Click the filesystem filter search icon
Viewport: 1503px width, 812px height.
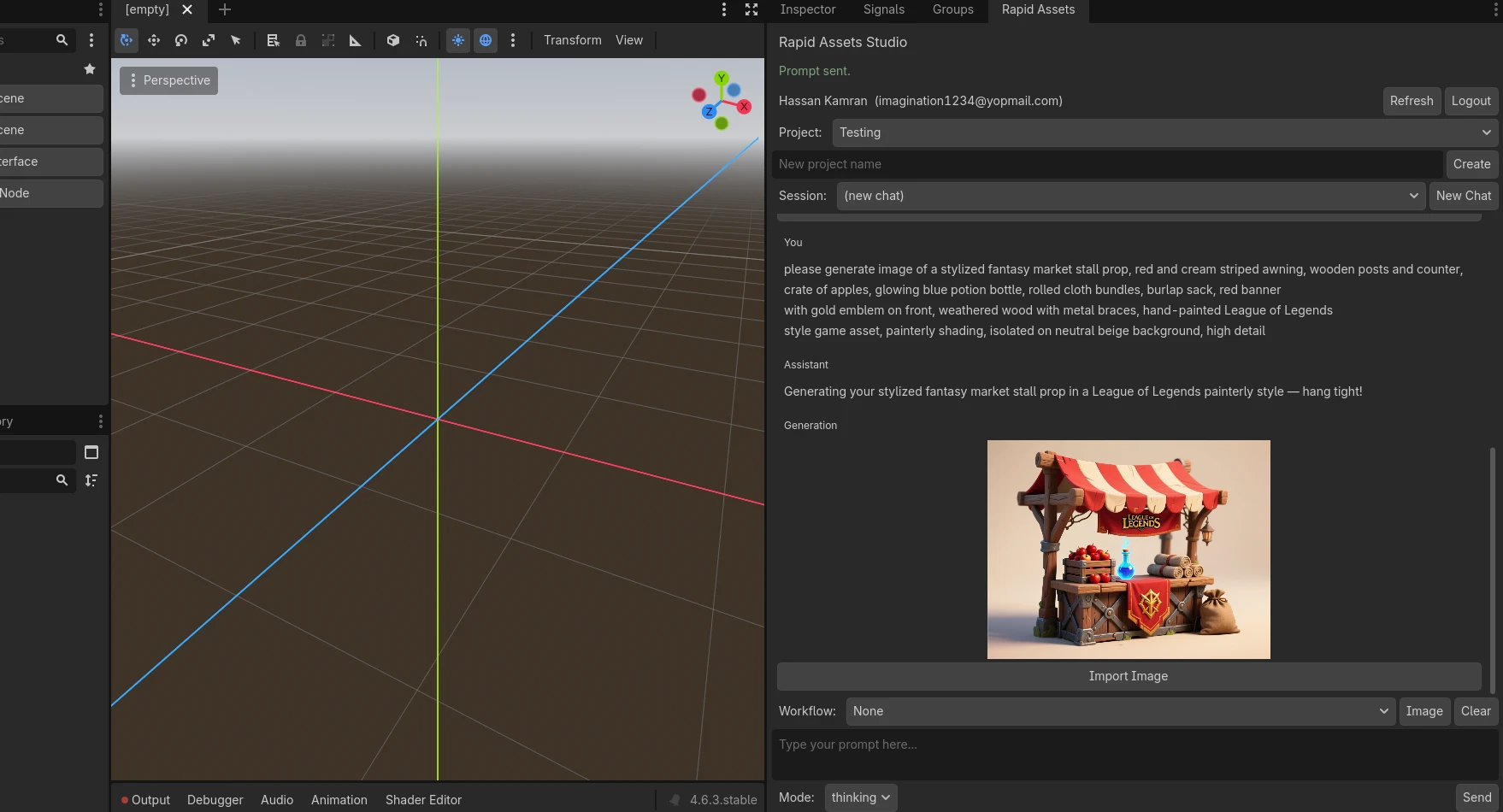pos(62,480)
